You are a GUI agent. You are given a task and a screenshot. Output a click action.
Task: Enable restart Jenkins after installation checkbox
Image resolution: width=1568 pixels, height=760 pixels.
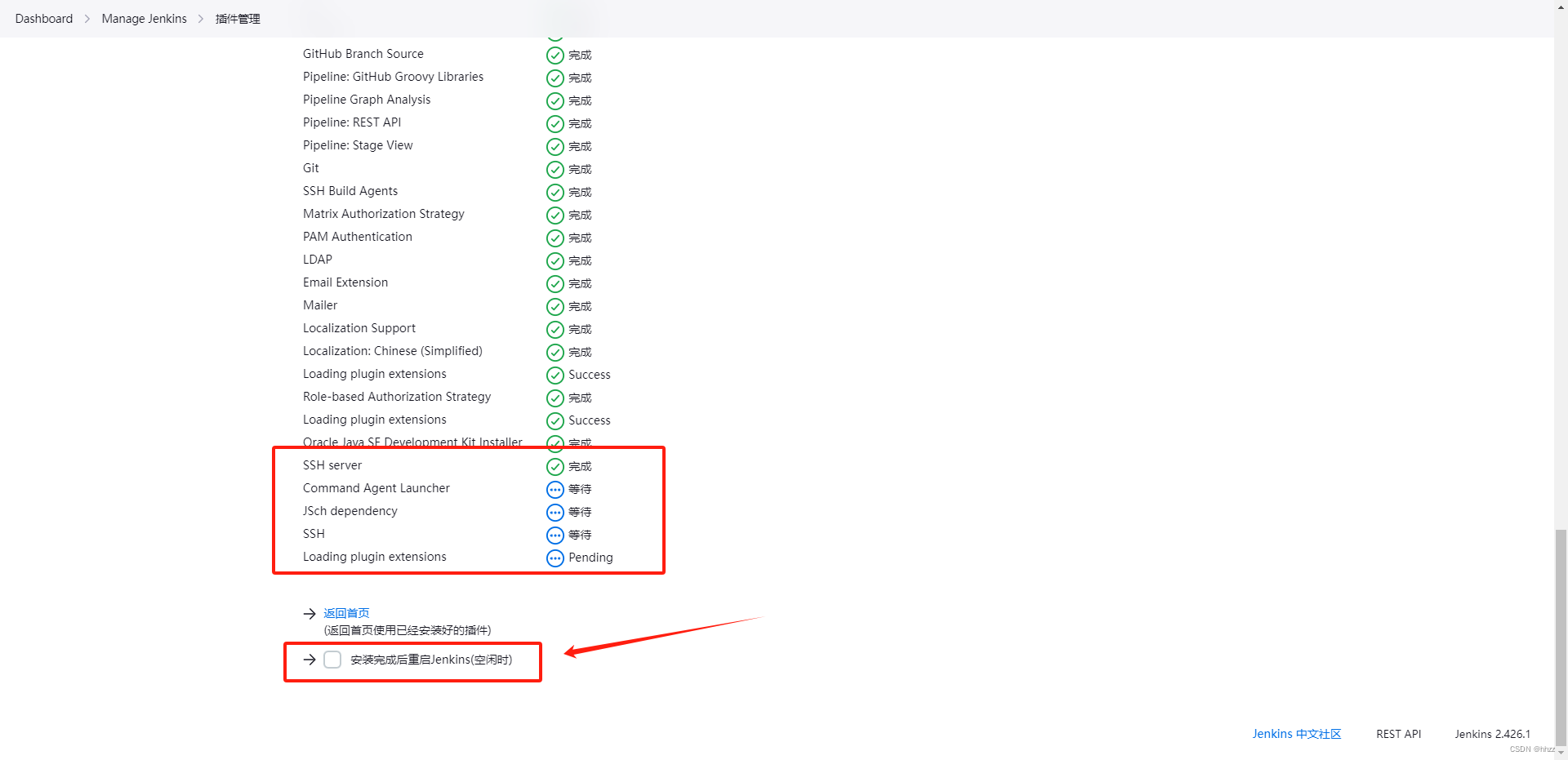[x=332, y=660]
